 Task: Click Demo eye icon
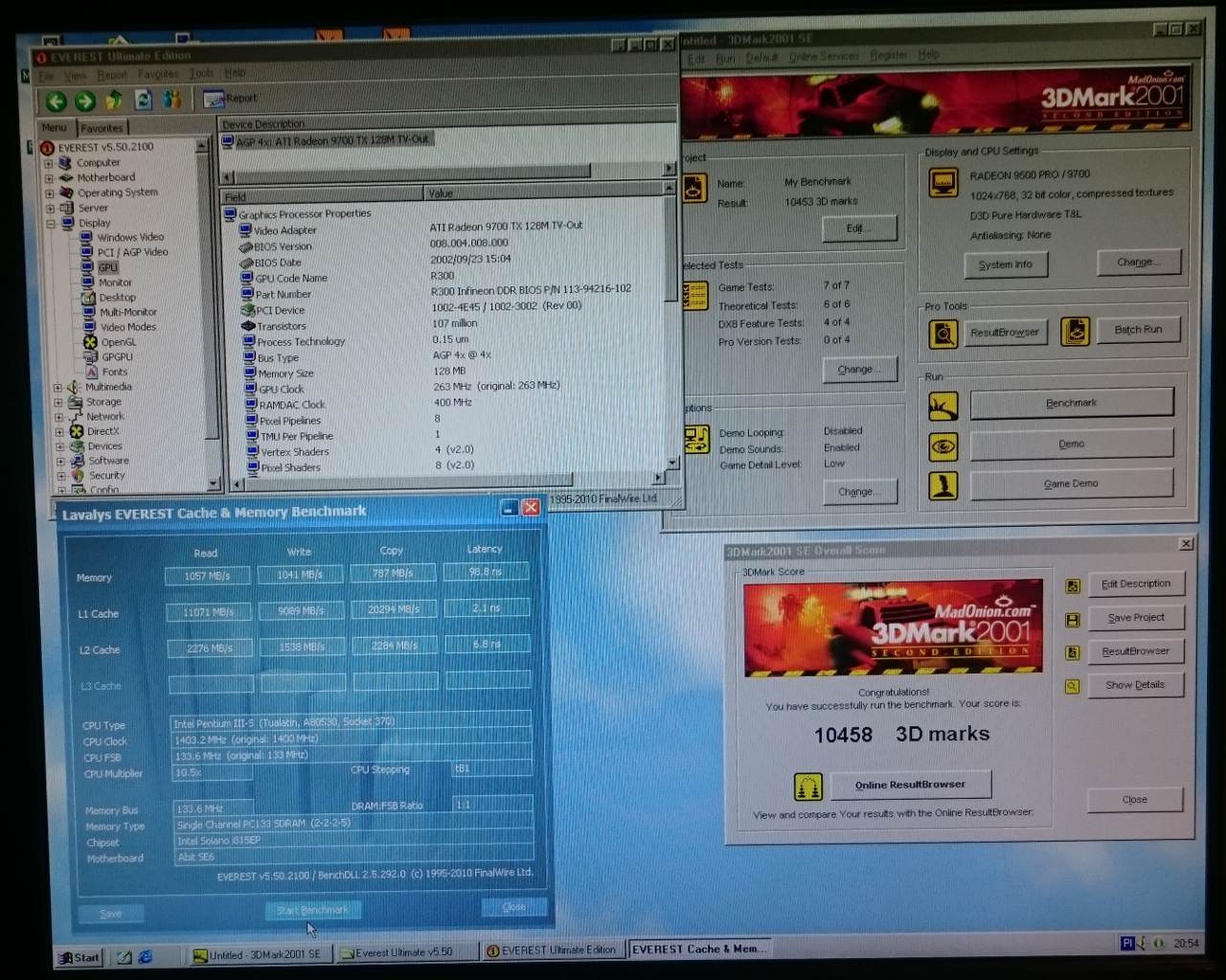(943, 446)
